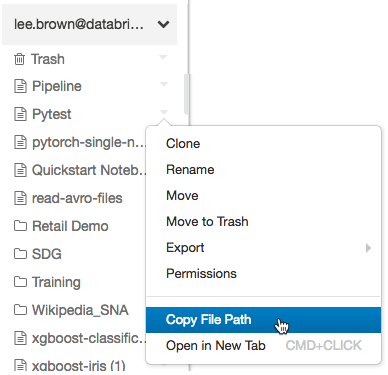
Task: Select Move to Trash menu entry
Action: (x=207, y=222)
